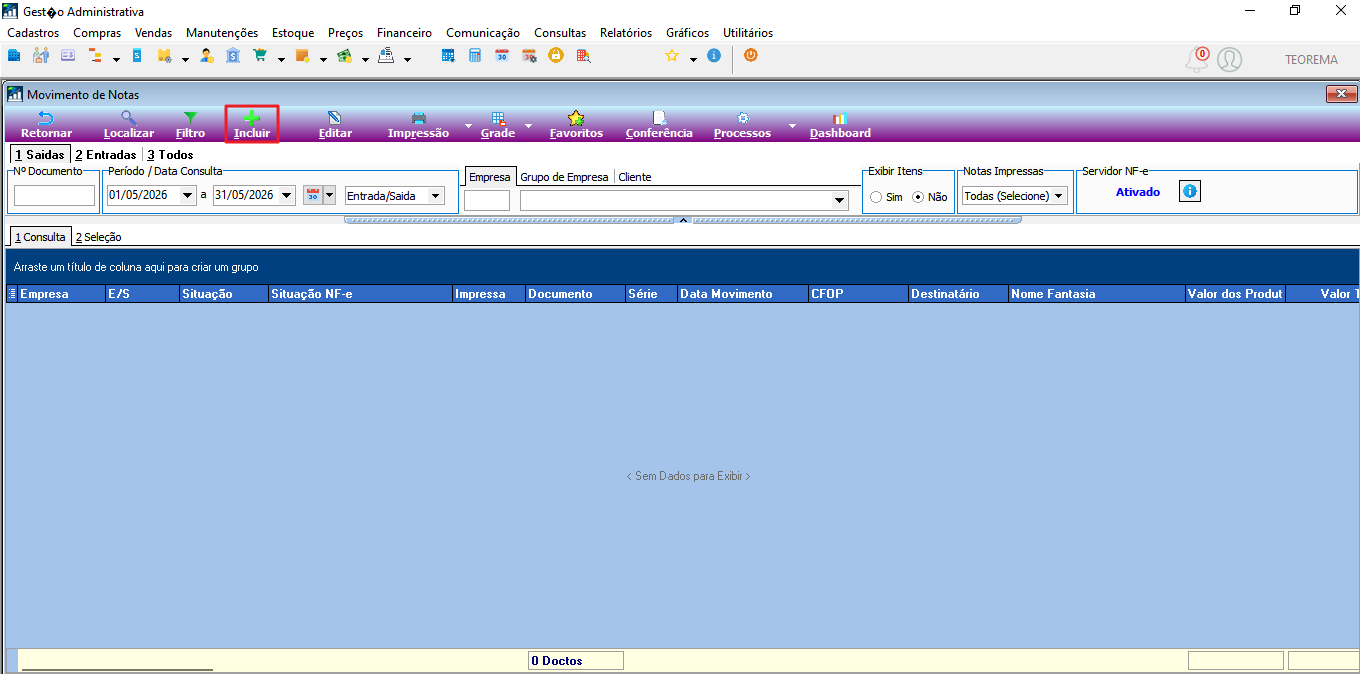1360x674 pixels.
Task: Switch to the Todos tab
Action: (x=170, y=155)
